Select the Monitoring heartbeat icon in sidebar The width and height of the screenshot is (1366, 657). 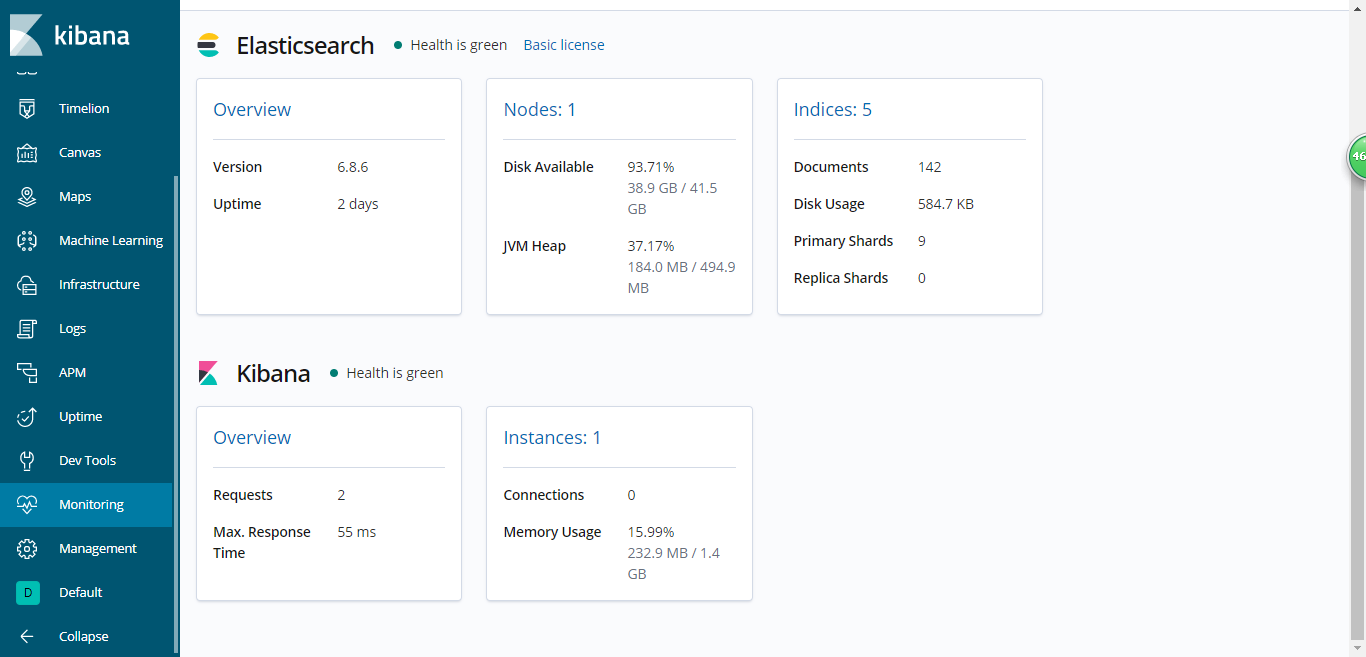tap(27, 505)
